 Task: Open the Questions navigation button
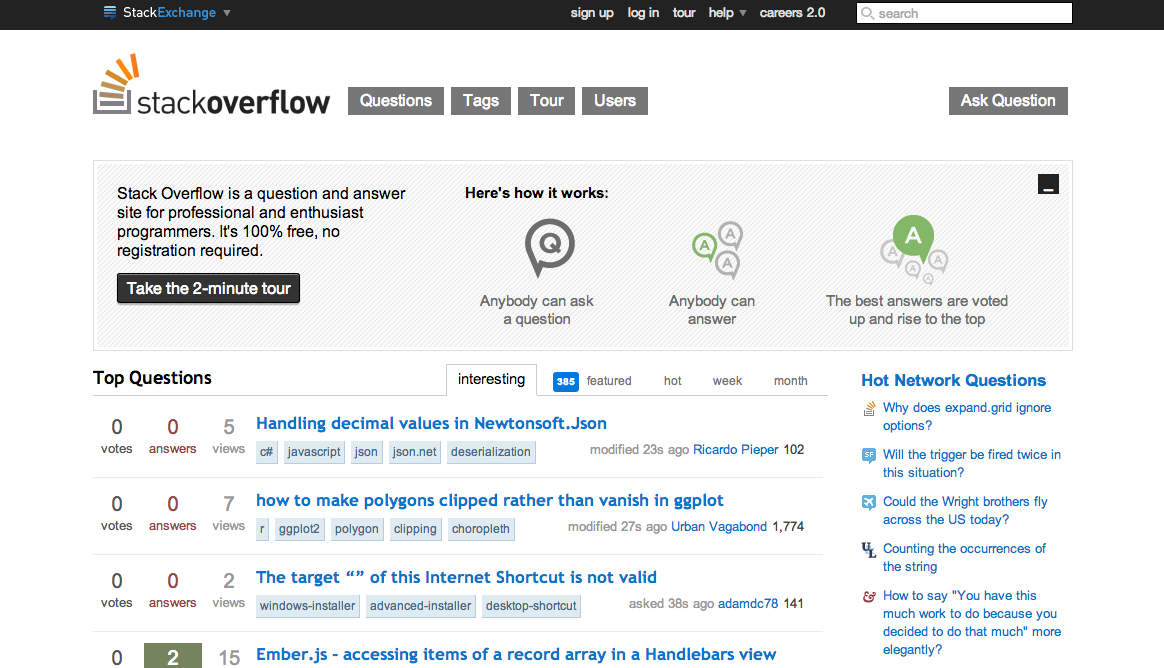(396, 101)
